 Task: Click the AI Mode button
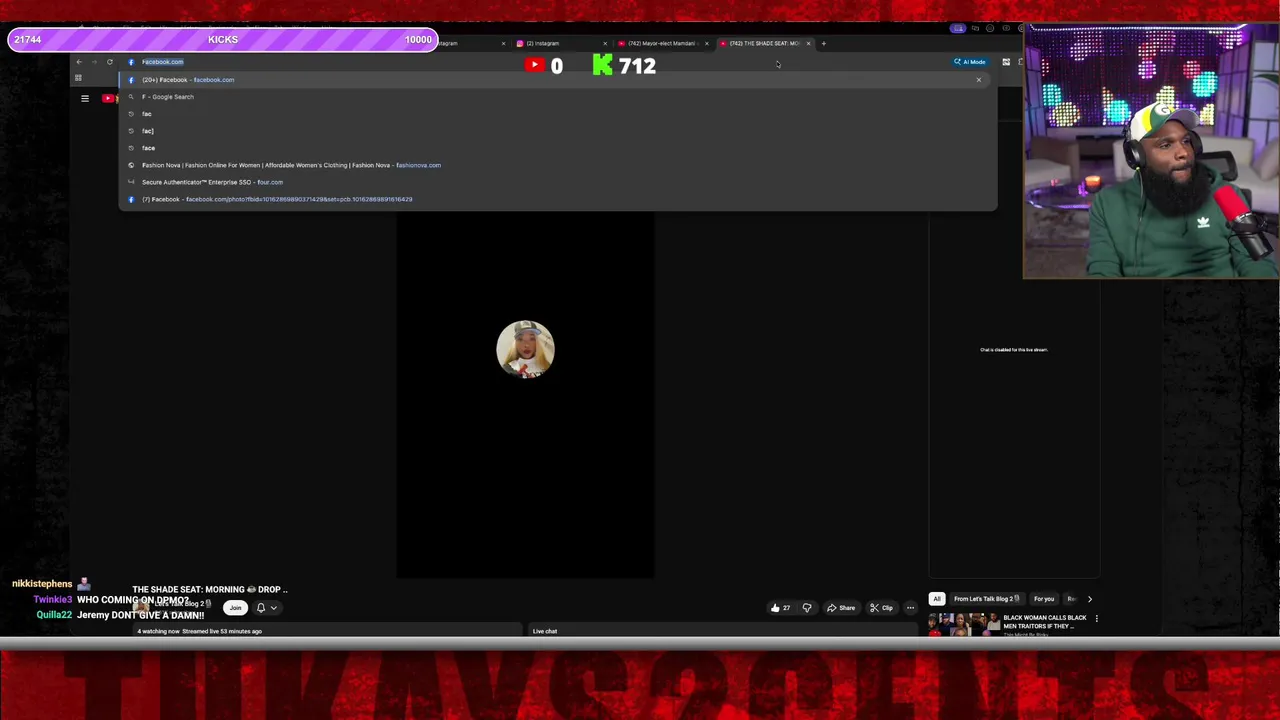click(970, 62)
